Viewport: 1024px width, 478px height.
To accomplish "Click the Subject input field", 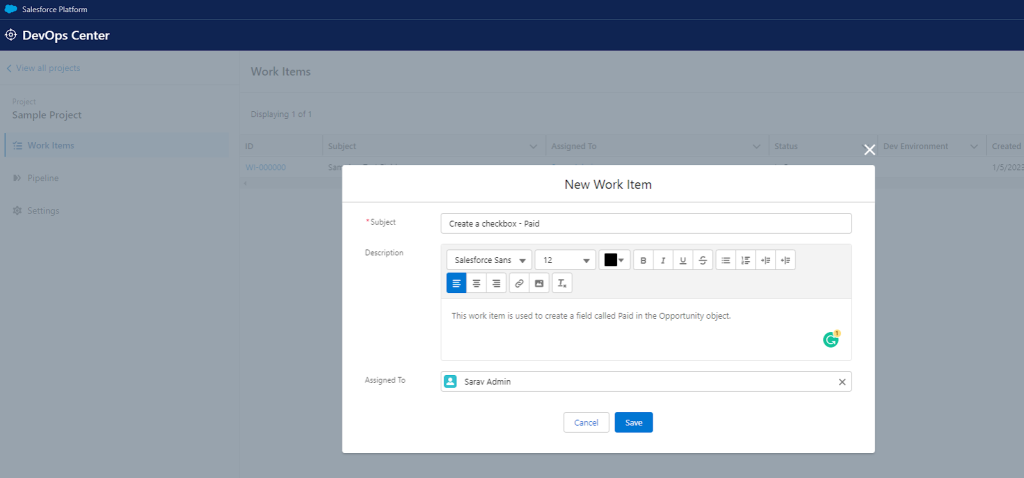I will [646, 223].
